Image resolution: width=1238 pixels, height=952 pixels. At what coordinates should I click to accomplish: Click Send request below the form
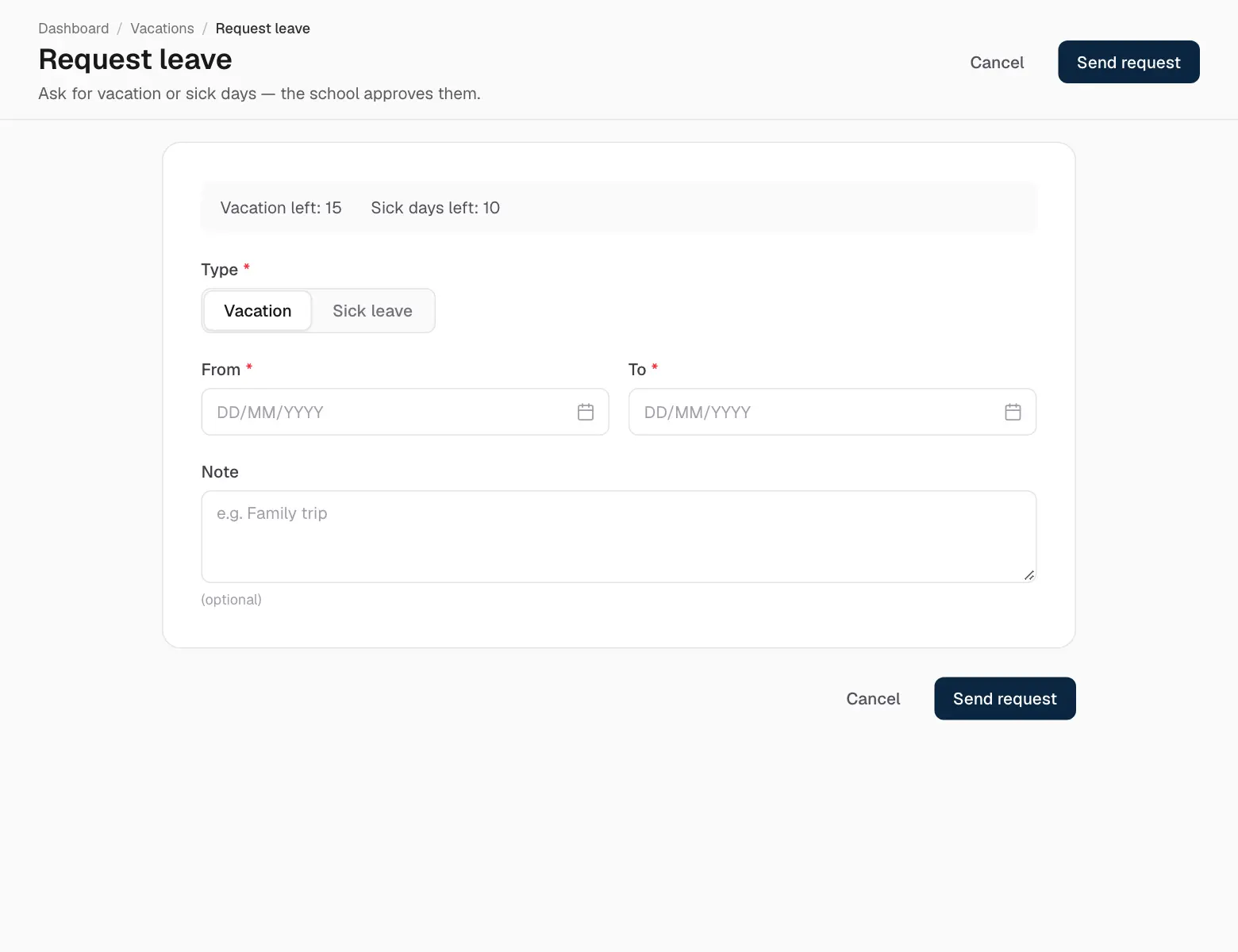pos(1005,698)
